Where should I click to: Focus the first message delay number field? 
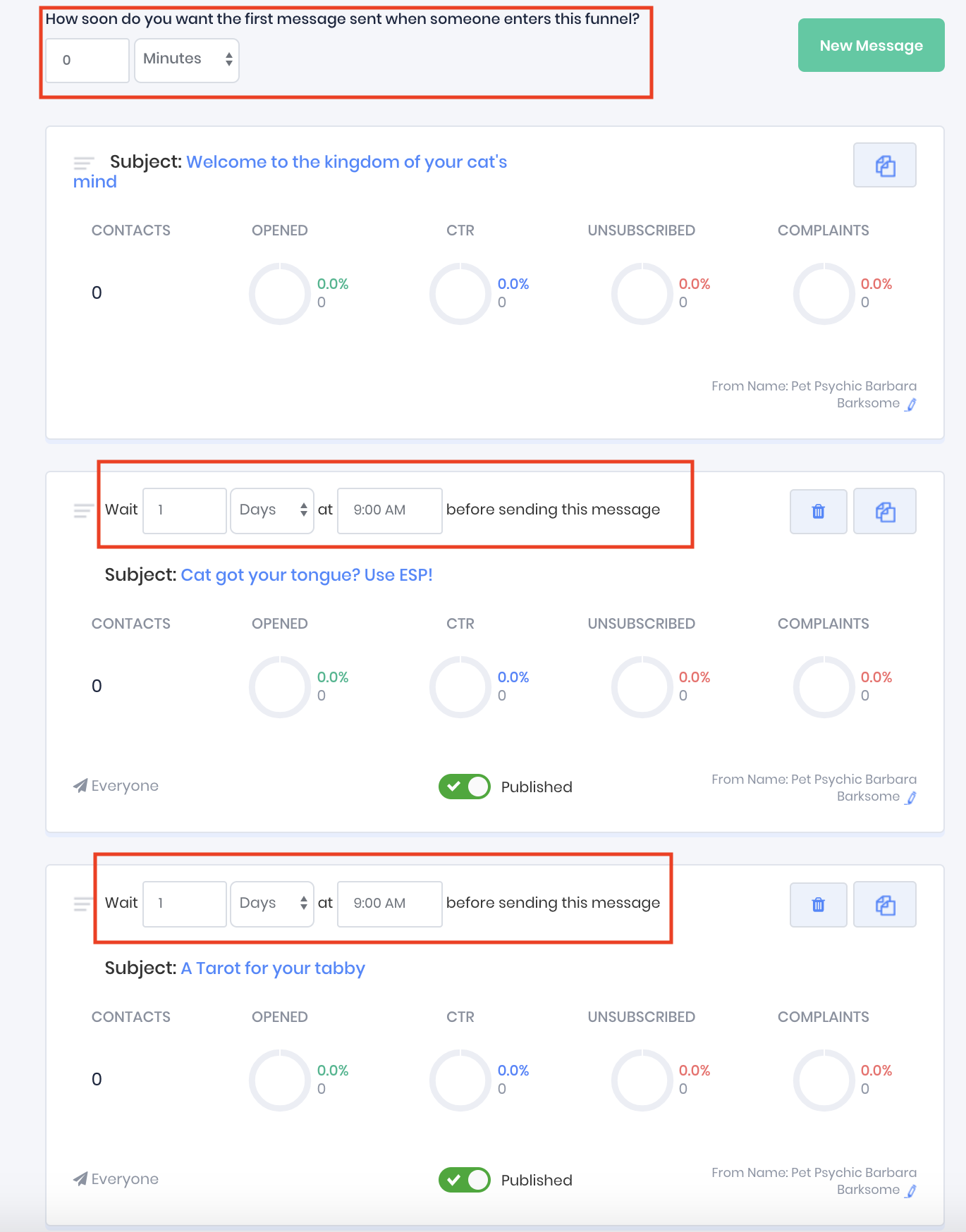coord(87,60)
